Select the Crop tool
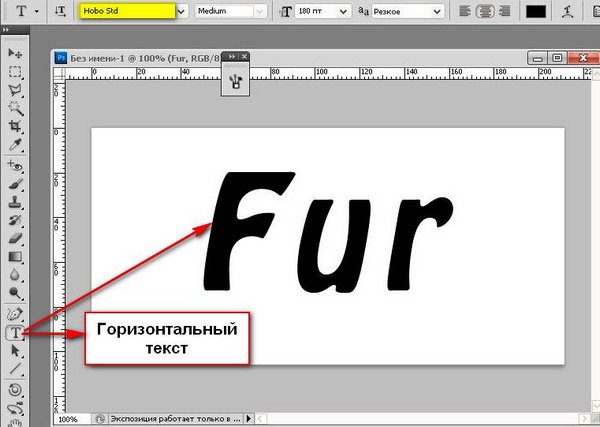This screenshot has width=600, height=427. tap(15, 127)
